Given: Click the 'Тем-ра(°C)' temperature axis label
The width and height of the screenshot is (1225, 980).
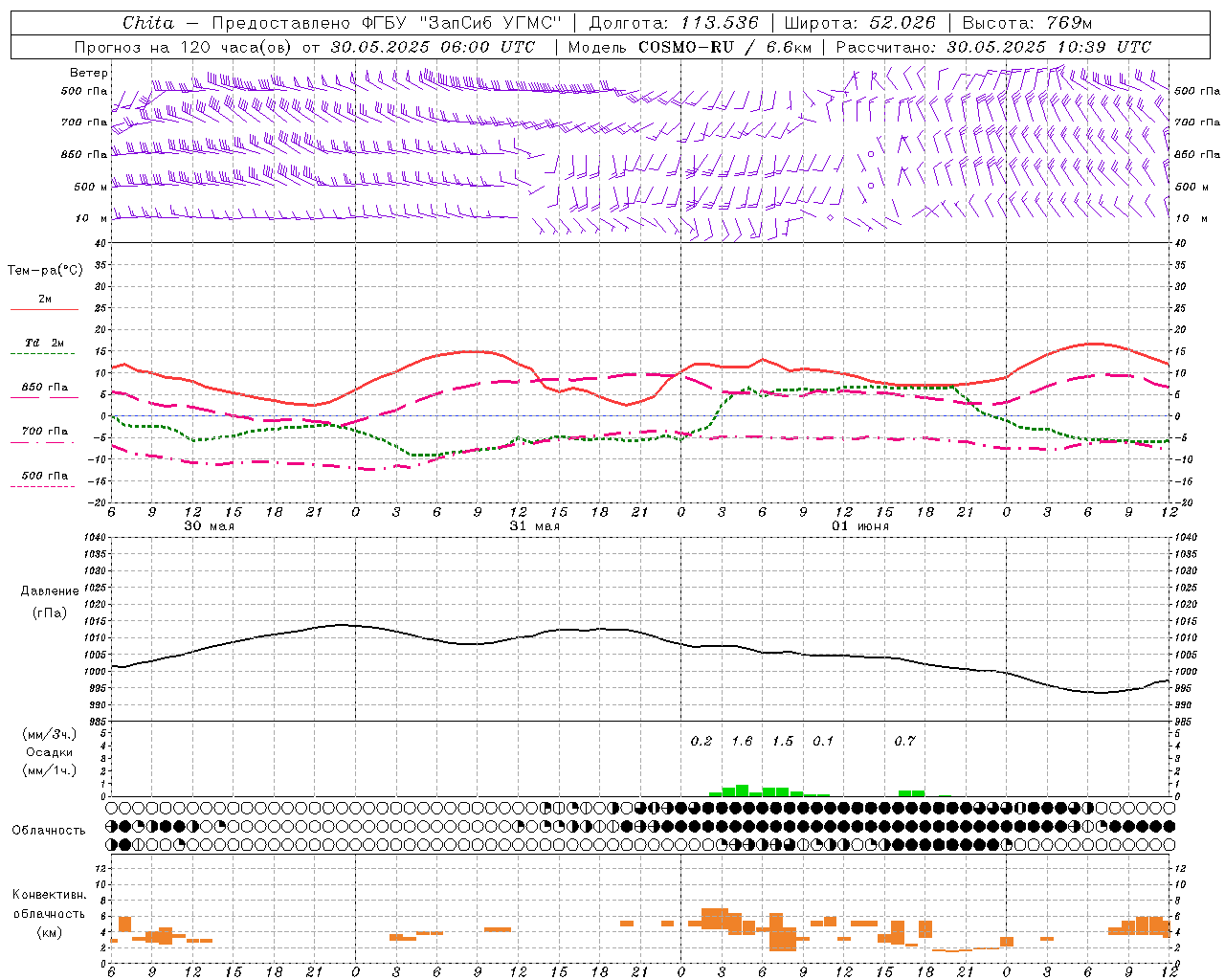Looking at the screenshot, I should [45, 271].
